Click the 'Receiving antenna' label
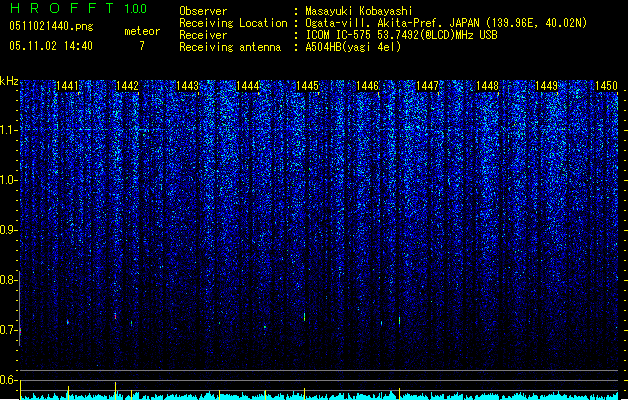Viewport: 629px width, 400px height. [x=230, y=47]
